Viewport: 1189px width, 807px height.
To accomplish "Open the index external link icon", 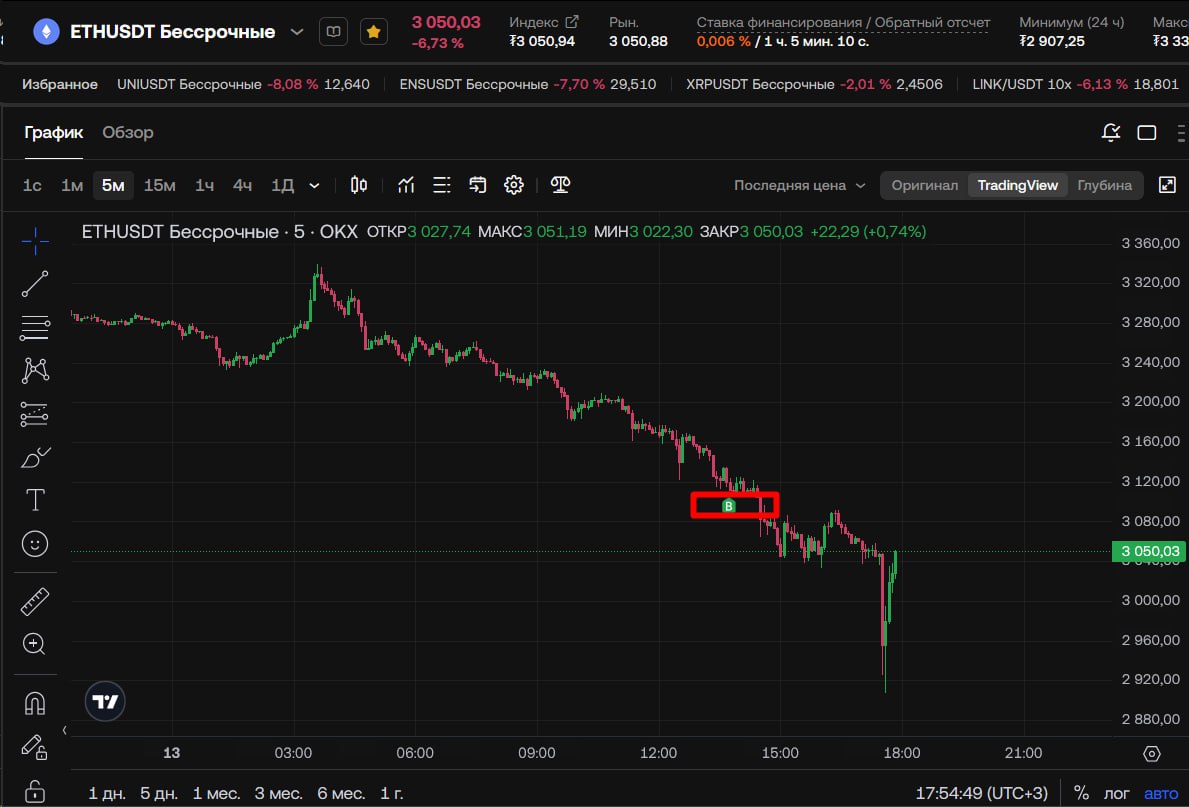I will (572, 22).
